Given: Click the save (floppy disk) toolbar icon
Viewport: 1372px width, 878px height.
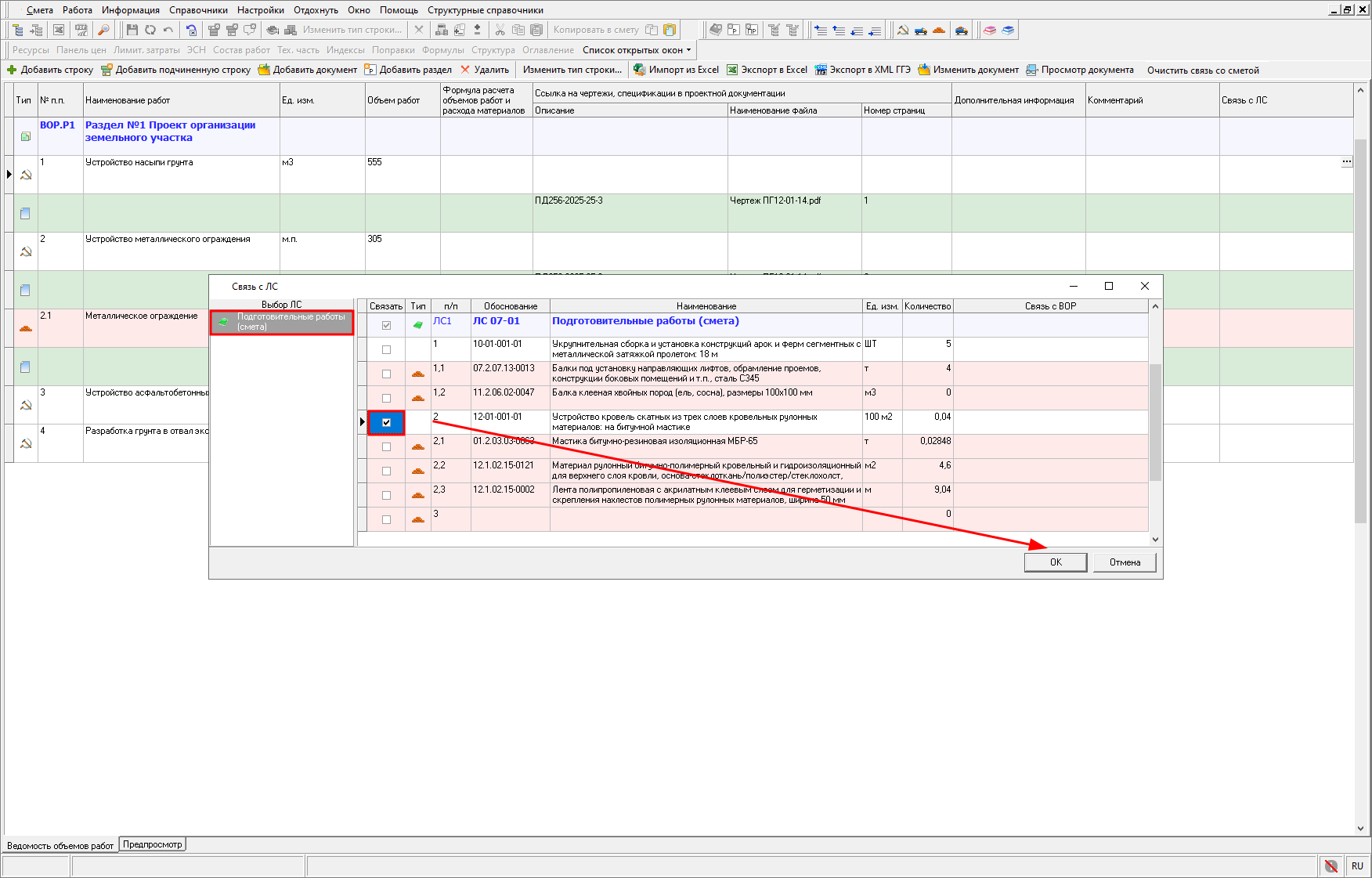Looking at the screenshot, I should (132, 30).
